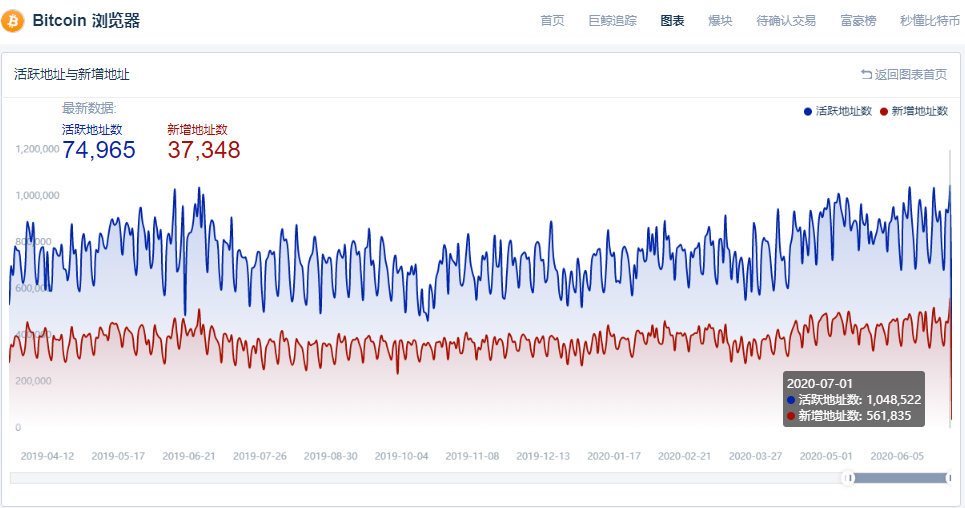Click the 1,000,000 y-axis label
Screen dimensions: 965x508
[x=38, y=195]
